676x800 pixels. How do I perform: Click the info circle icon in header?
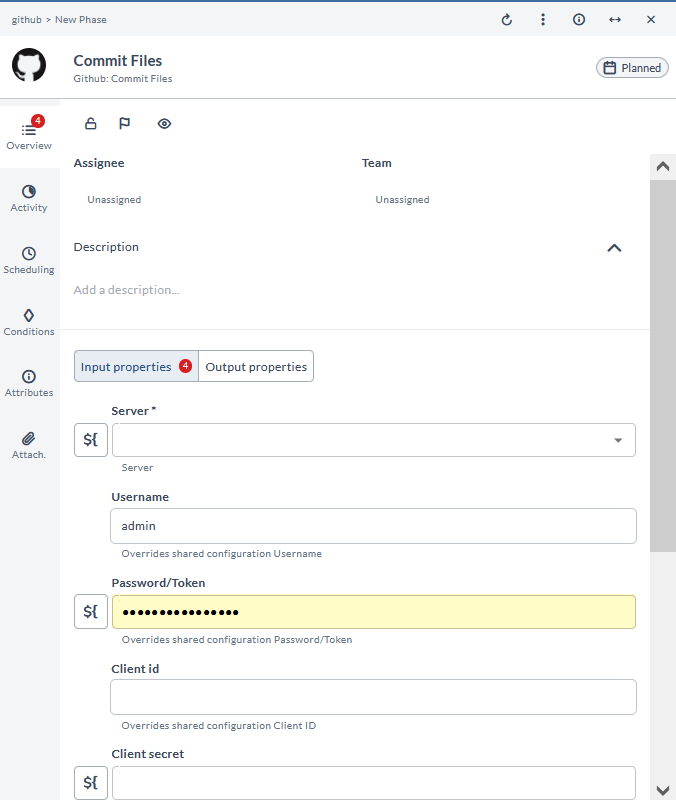pos(579,19)
